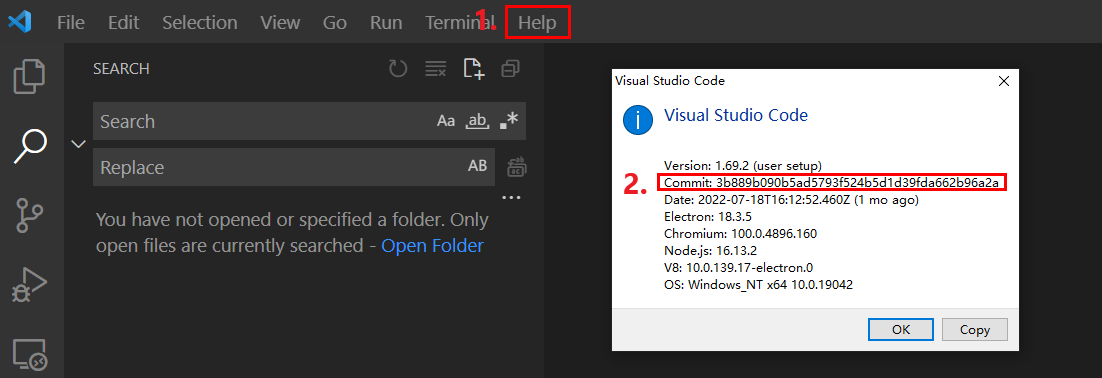Click the Chromium: 100.0.4896.160 line
Viewport: 1102px width, 378px height.
click(740, 233)
